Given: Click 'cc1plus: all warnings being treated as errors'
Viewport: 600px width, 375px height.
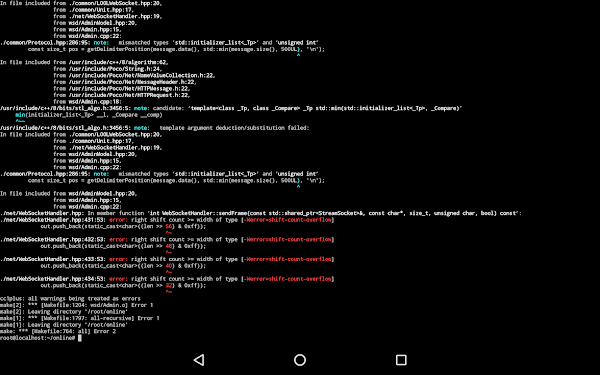Looking at the screenshot, I should [70, 298].
